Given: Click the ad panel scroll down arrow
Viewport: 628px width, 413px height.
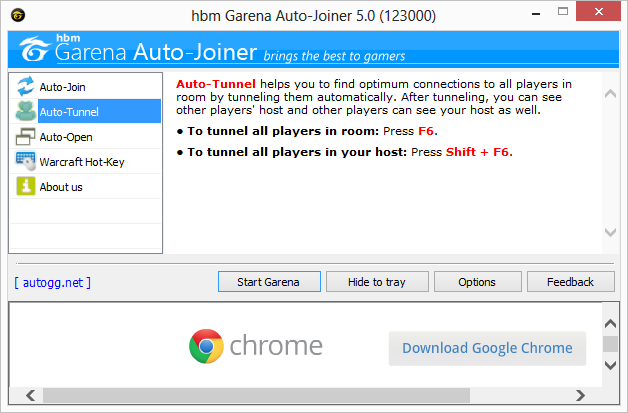Looking at the screenshot, I should coord(610,365).
